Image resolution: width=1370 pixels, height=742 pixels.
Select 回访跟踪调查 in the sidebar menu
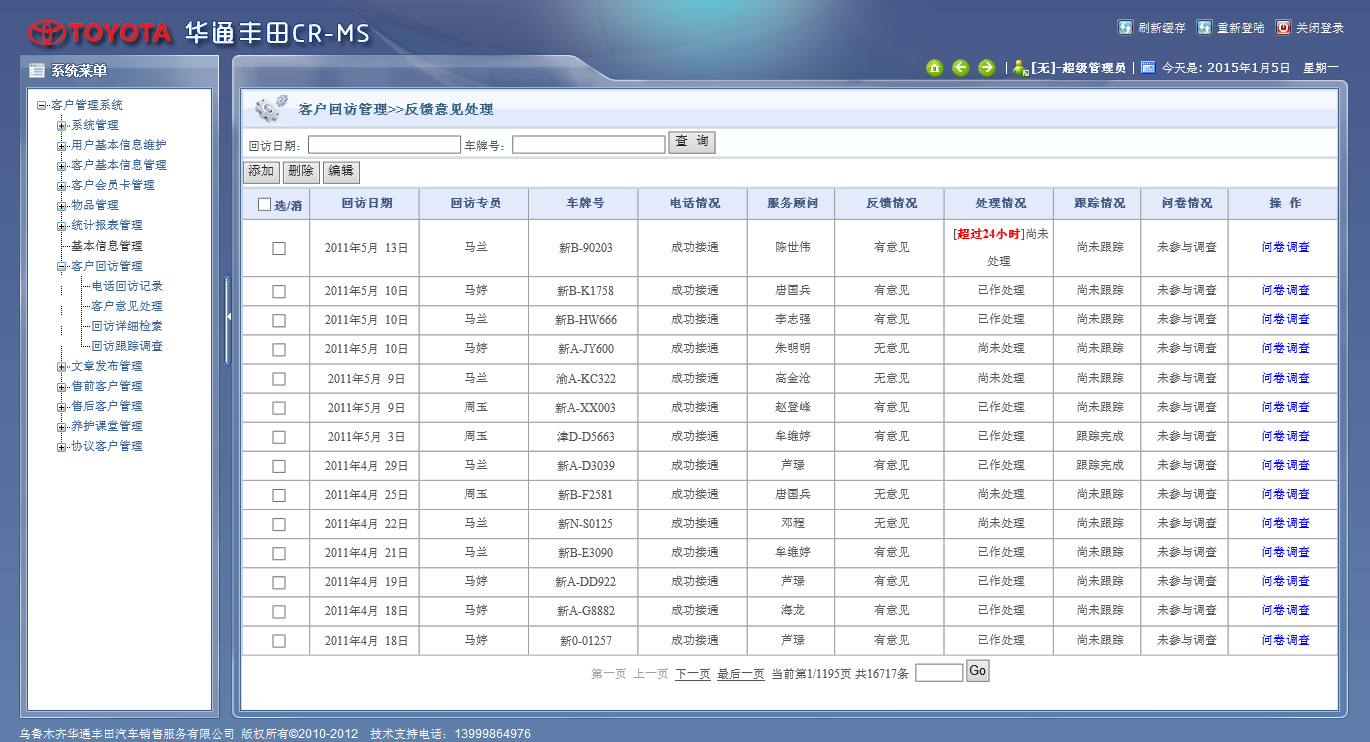click(x=127, y=346)
